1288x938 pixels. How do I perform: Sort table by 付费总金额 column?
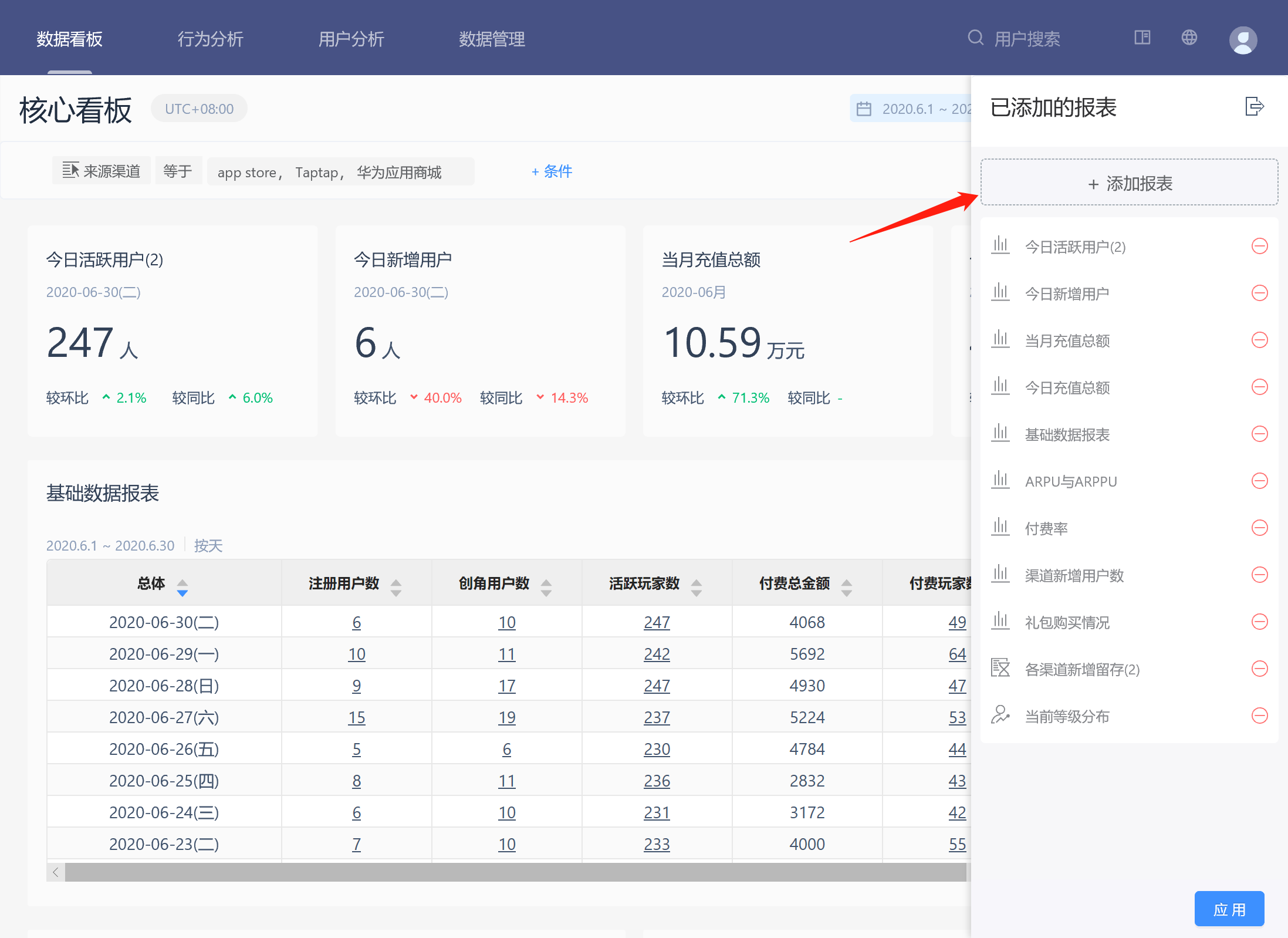pos(846,588)
